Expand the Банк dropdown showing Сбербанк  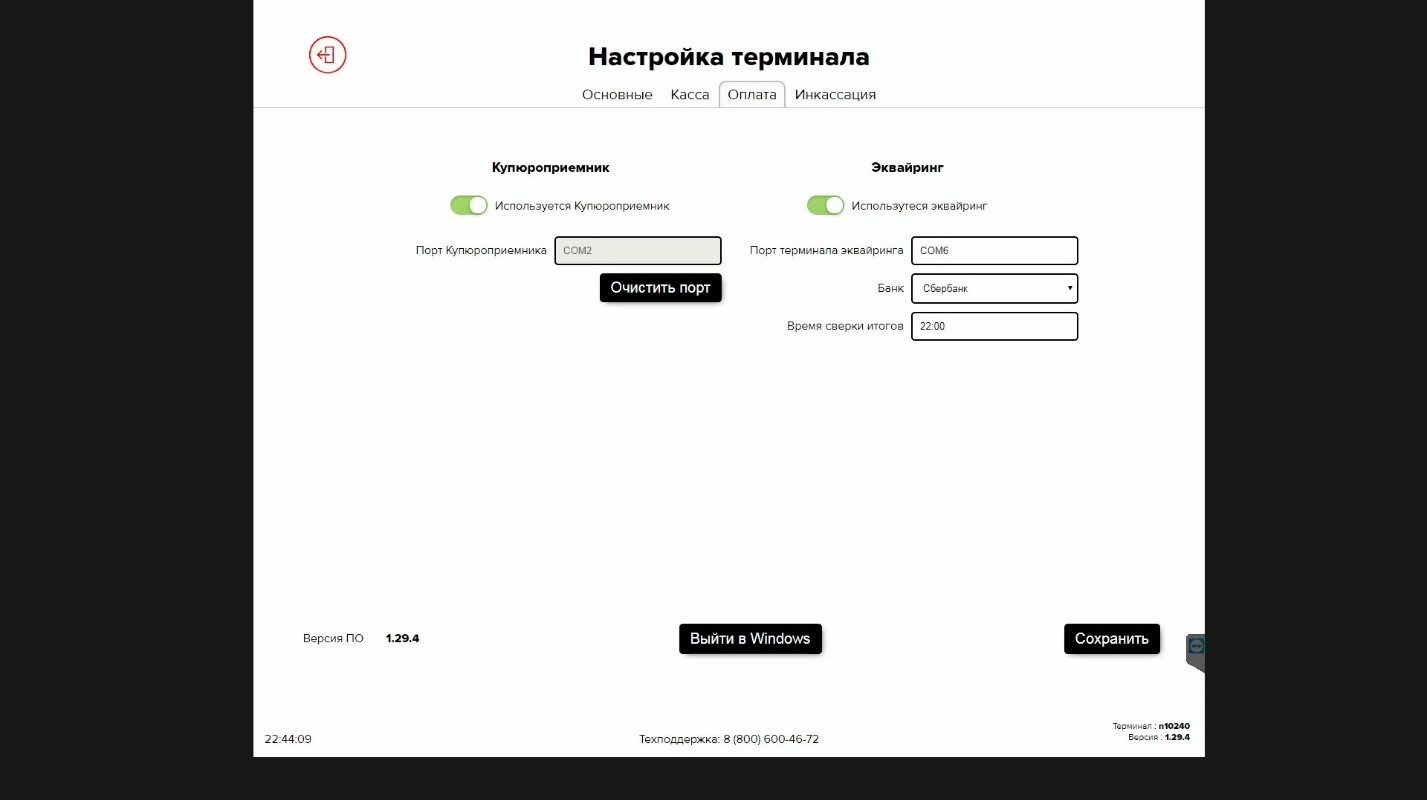[x=994, y=288]
